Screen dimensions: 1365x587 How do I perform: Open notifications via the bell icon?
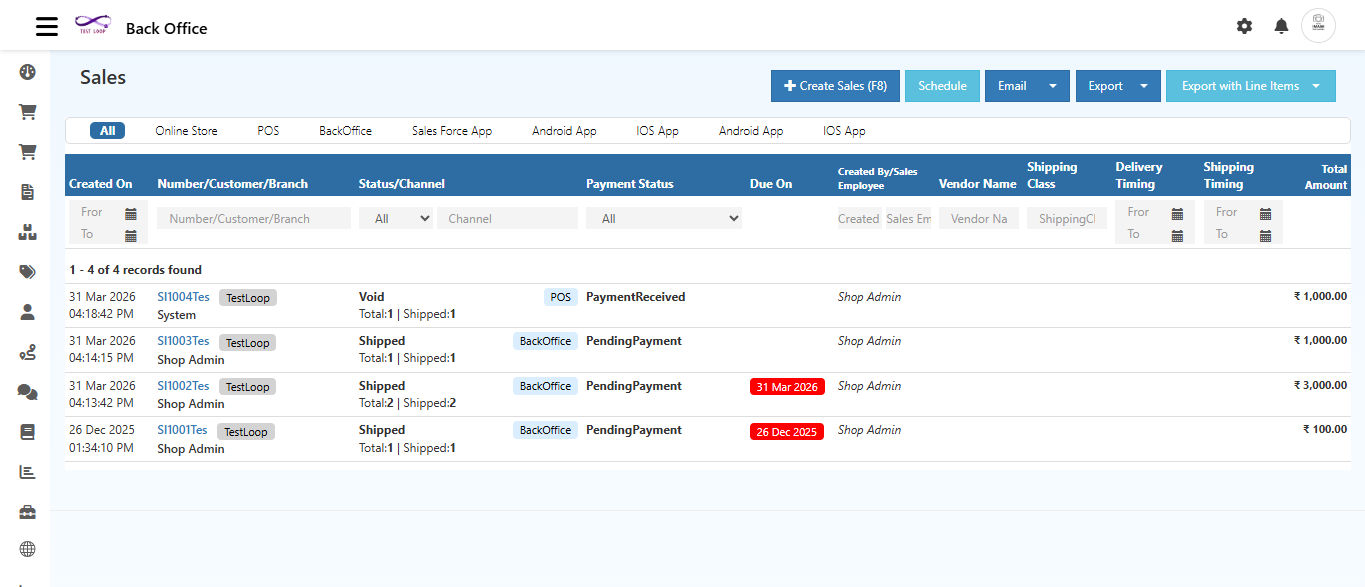pyautogui.click(x=1281, y=26)
